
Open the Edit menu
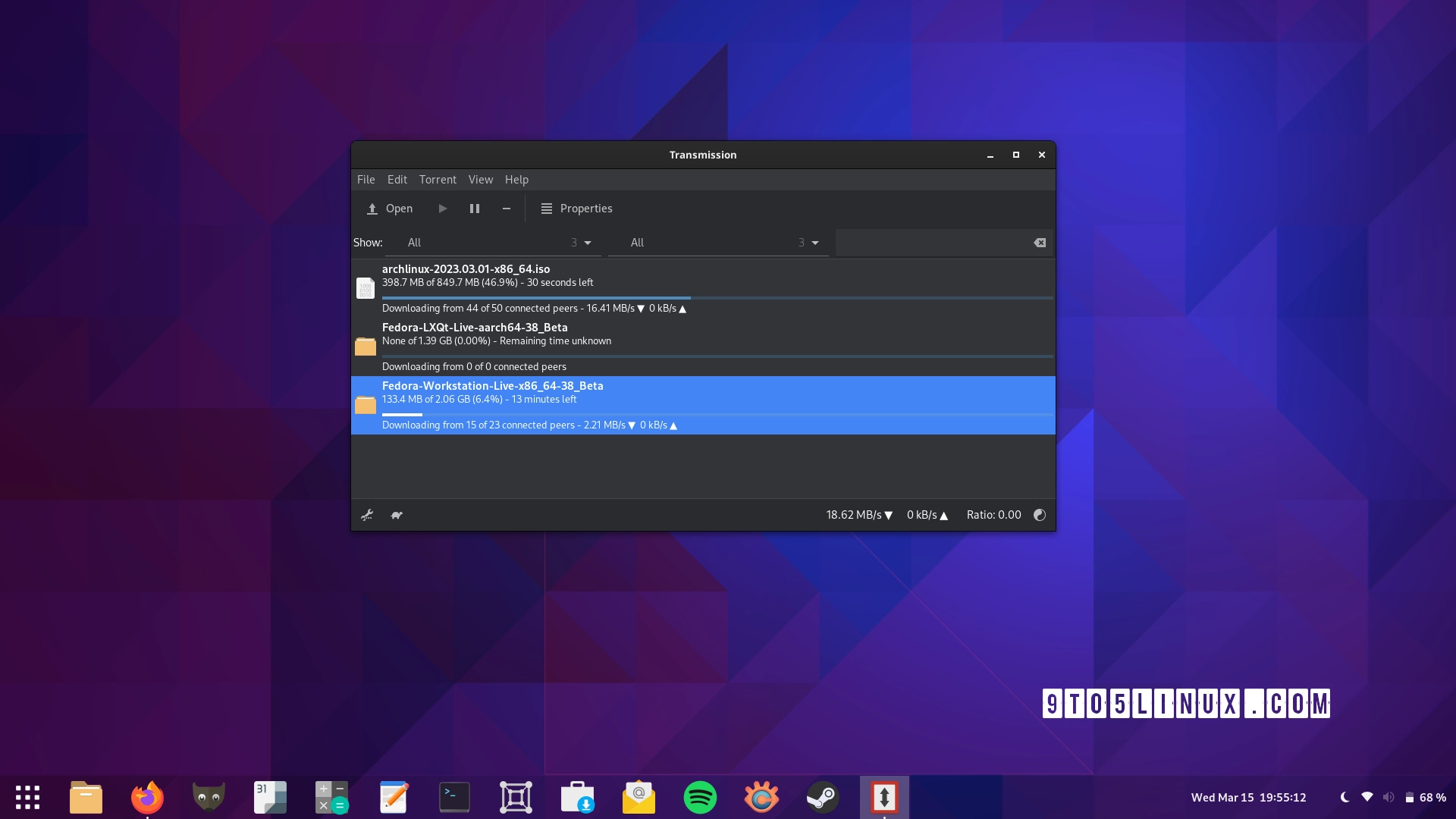[x=397, y=180]
